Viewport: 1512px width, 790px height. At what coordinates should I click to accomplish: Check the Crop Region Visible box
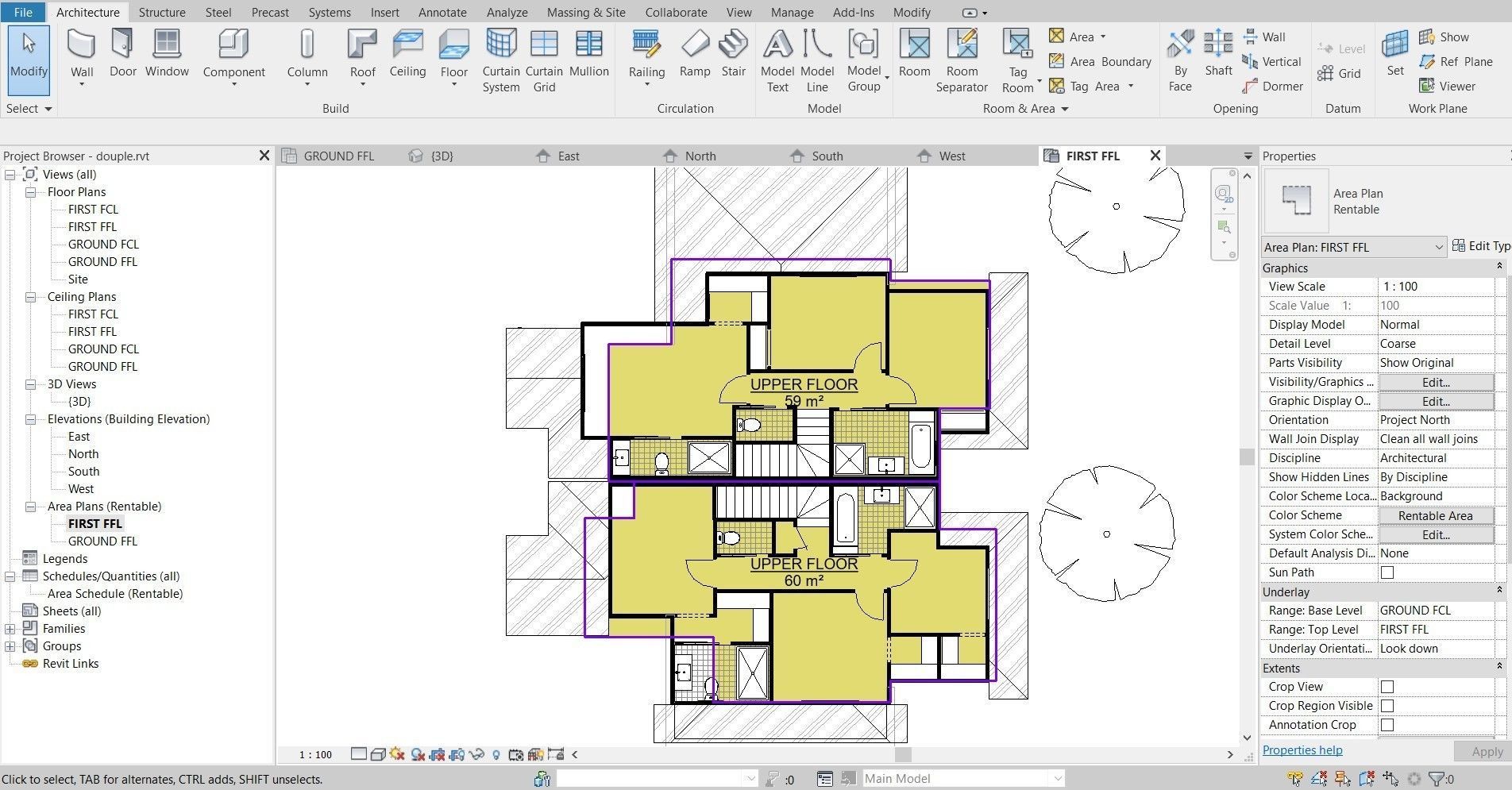pyautogui.click(x=1387, y=706)
